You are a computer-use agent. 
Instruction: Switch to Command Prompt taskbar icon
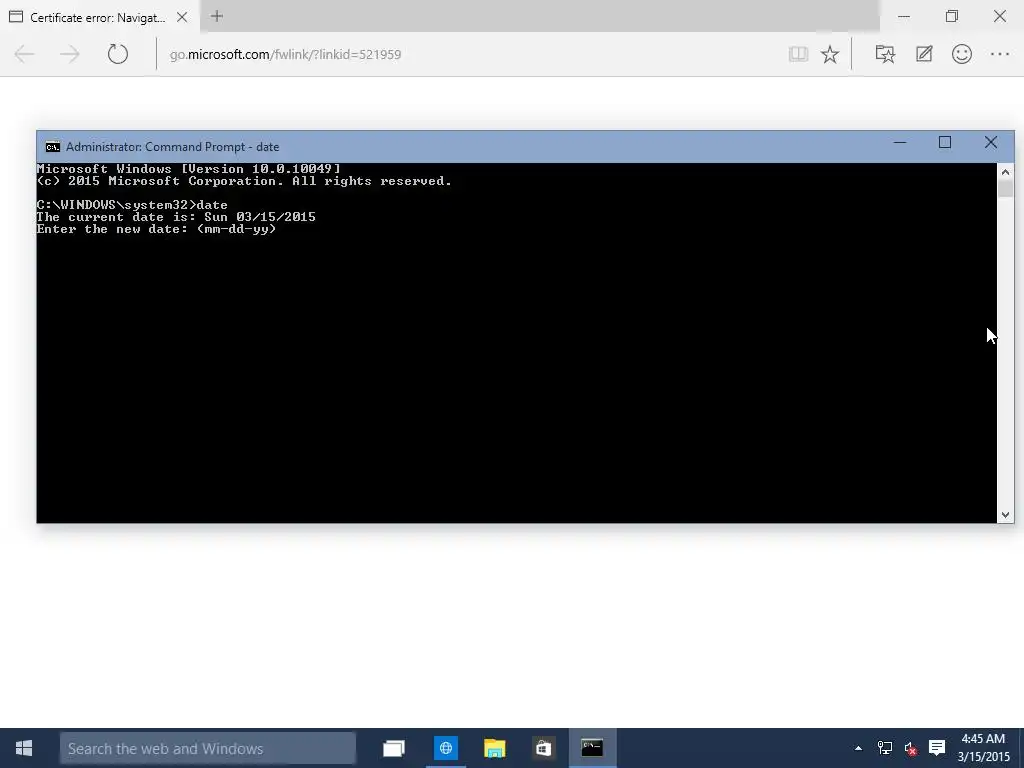(x=592, y=748)
